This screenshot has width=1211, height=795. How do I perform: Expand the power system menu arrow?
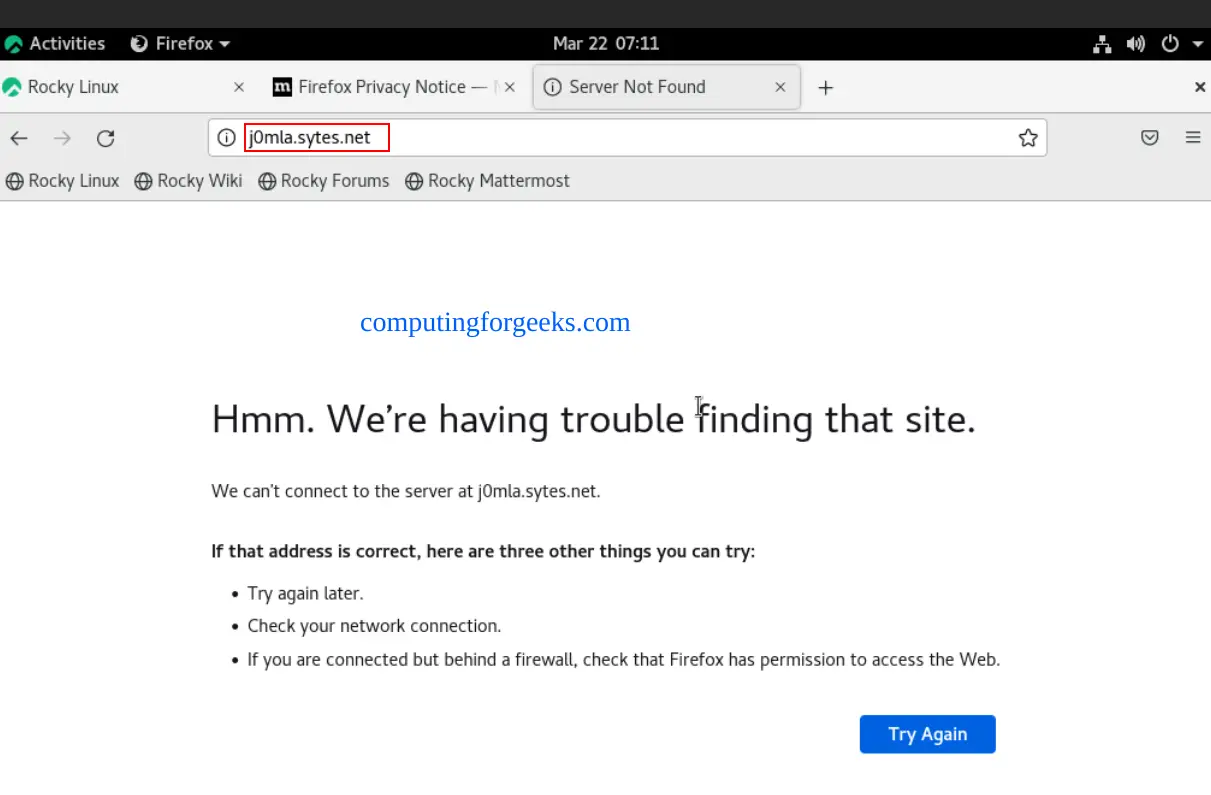pyautogui.click(x=1198, y=44)
